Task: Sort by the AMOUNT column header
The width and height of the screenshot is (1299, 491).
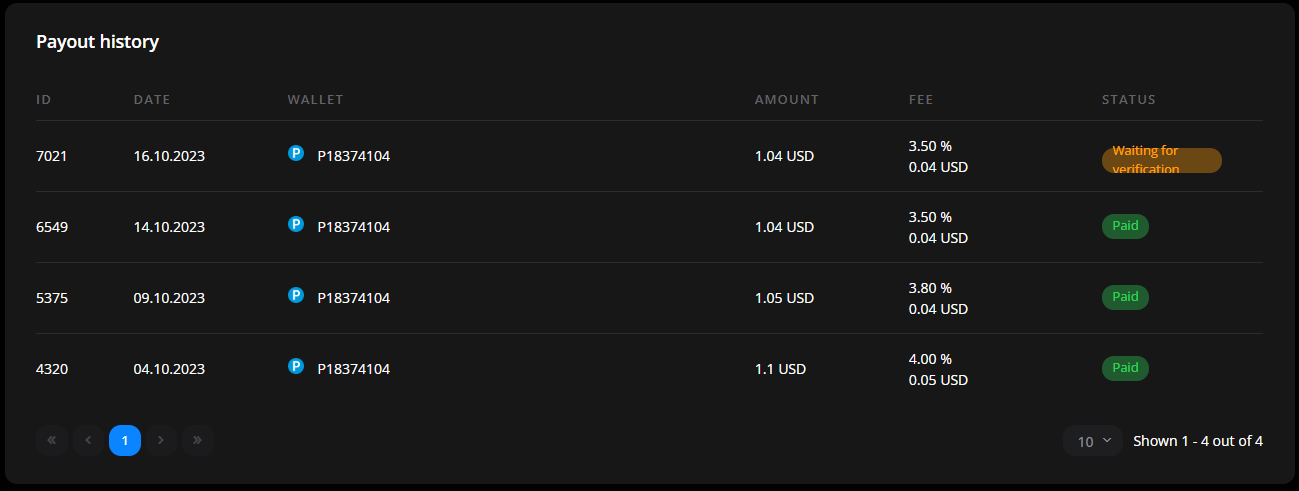Action: tap(786, 100)
